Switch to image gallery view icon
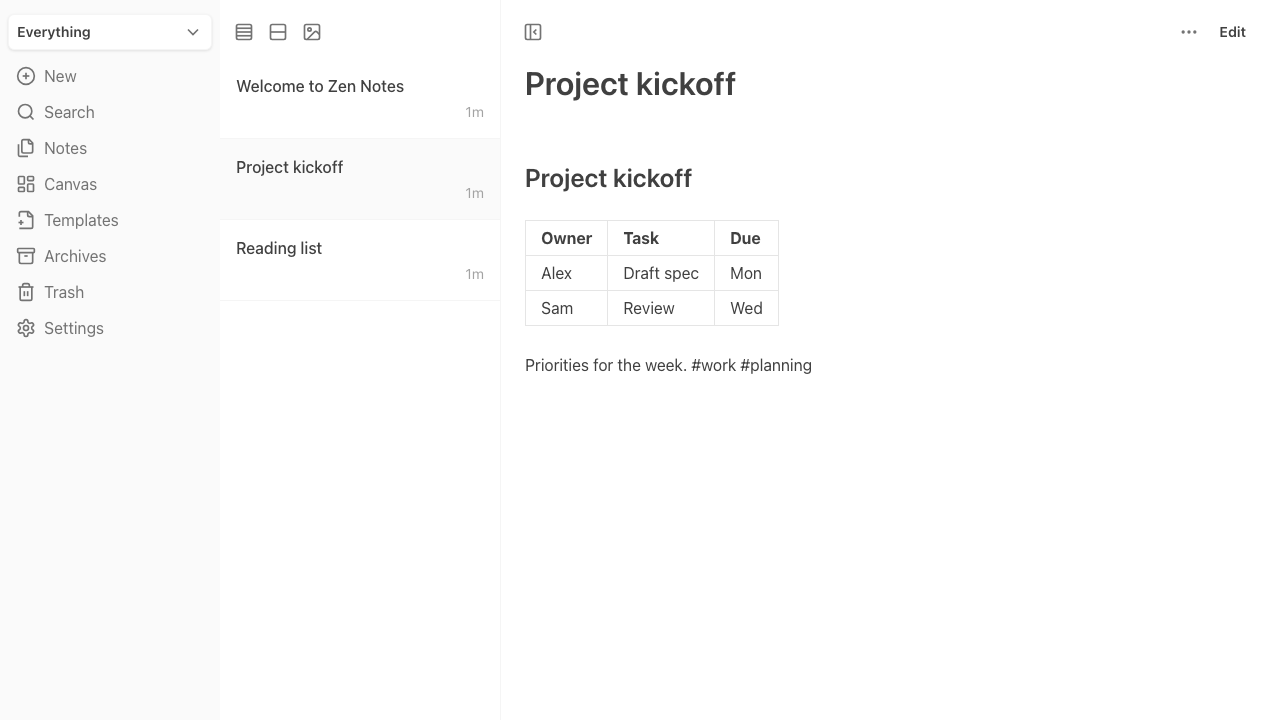The image size is (1280, 720). pyautogui.click(x=312, y=32)
